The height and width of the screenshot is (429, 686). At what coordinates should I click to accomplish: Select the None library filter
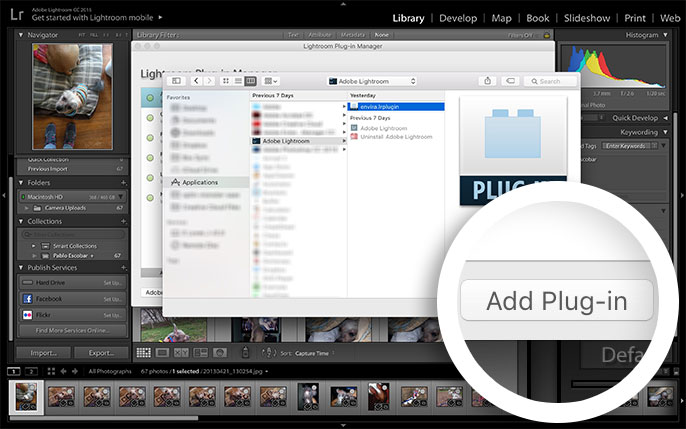[x=381, y=35]
